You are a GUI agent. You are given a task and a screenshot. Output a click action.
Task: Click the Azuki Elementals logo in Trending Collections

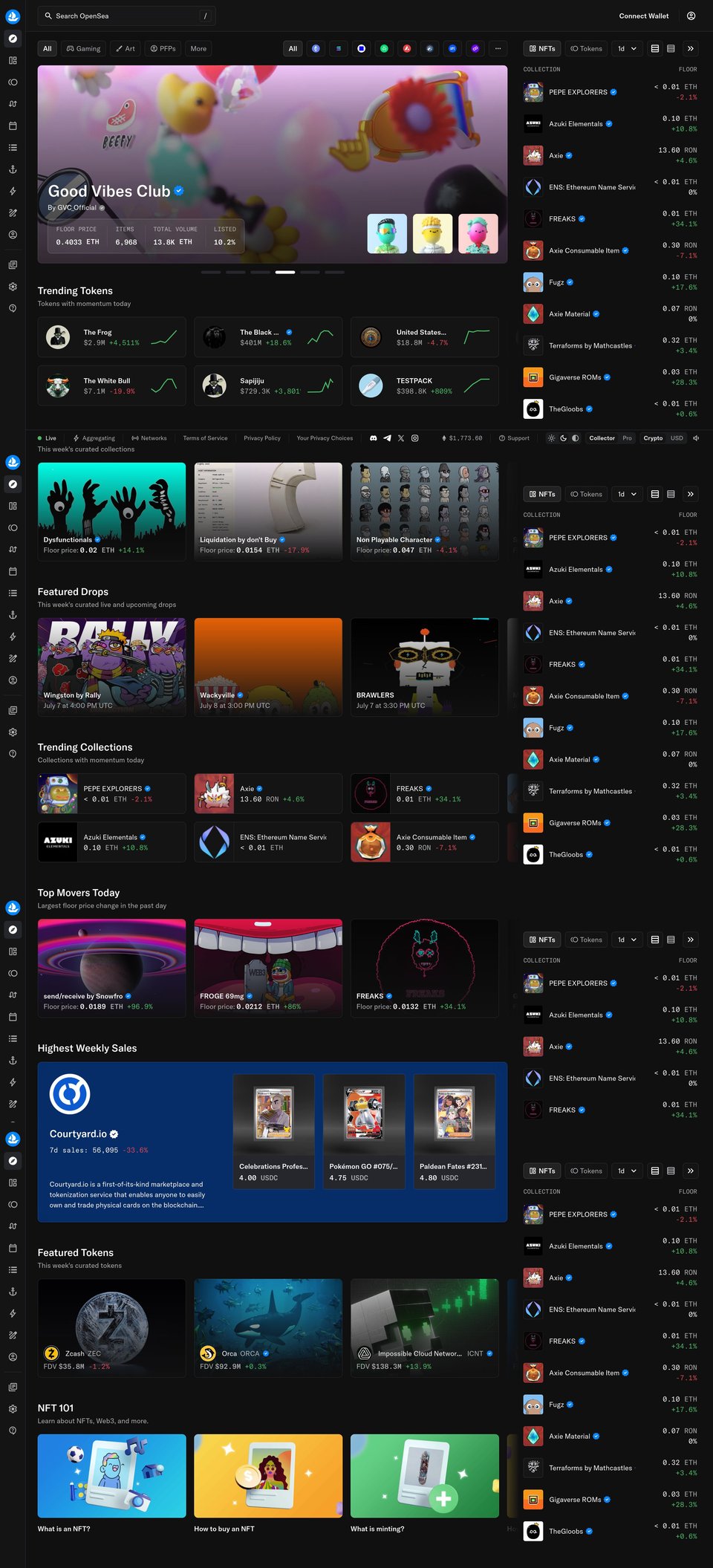click(x=58, y=842)
